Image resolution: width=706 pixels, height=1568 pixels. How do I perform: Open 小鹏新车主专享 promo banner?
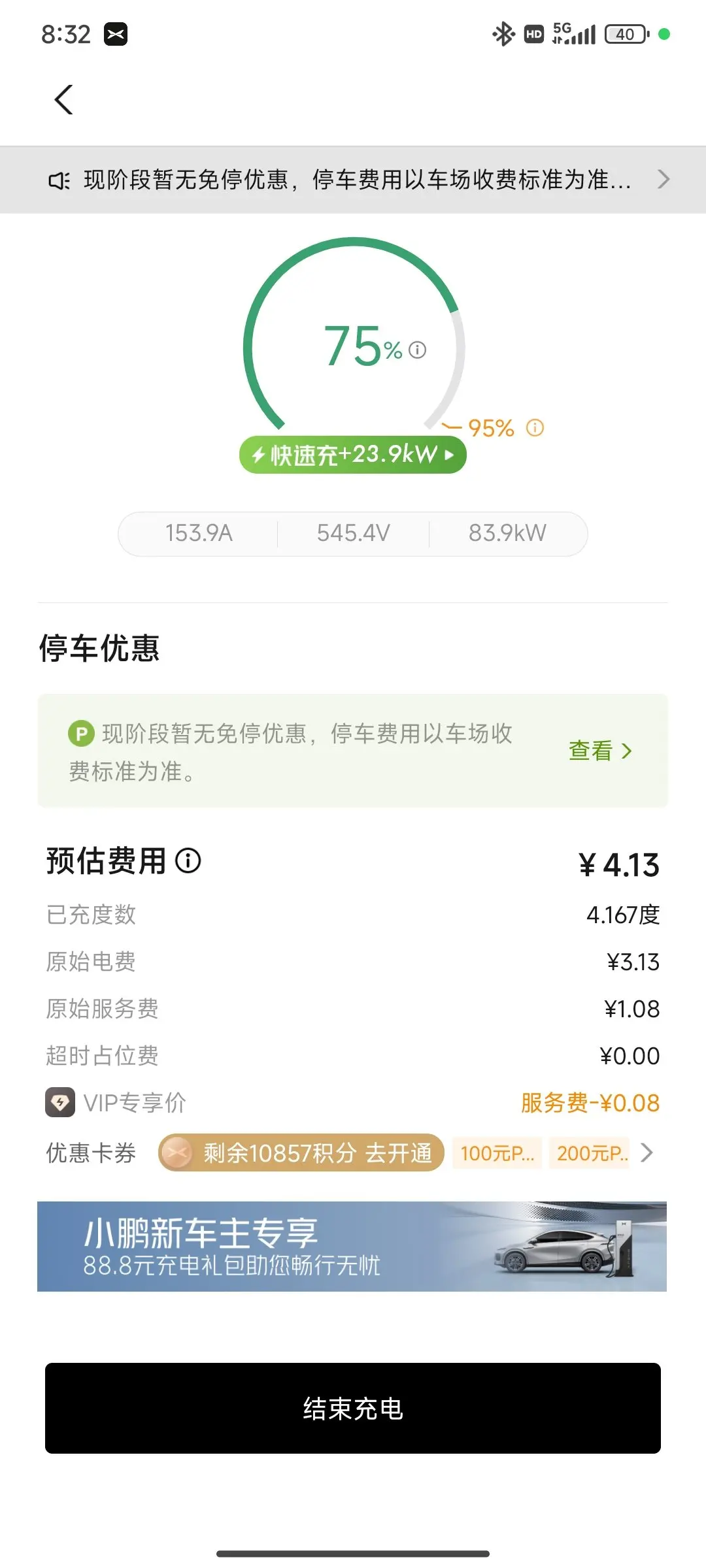click(352, 1247)
